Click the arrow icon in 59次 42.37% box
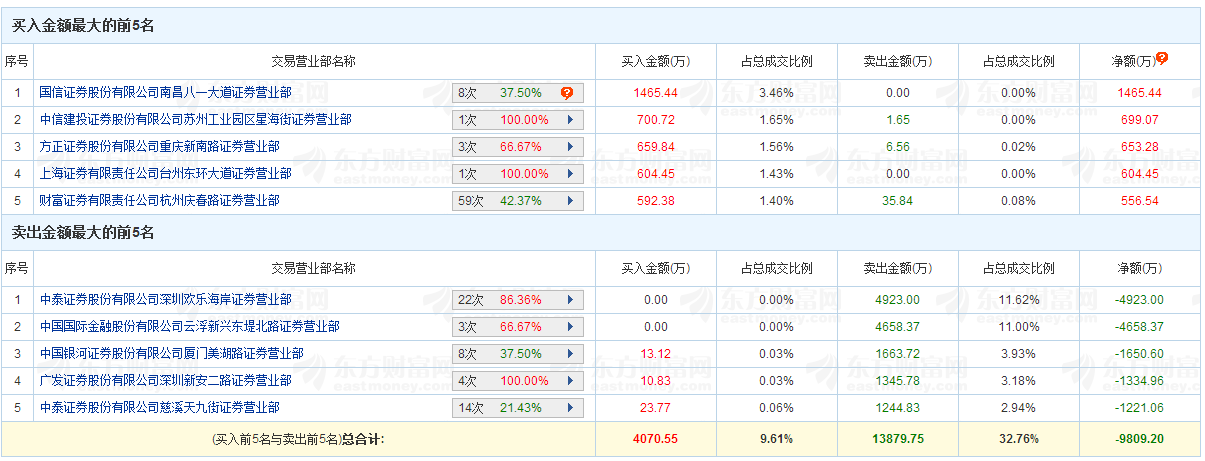 tap(570, 201)
